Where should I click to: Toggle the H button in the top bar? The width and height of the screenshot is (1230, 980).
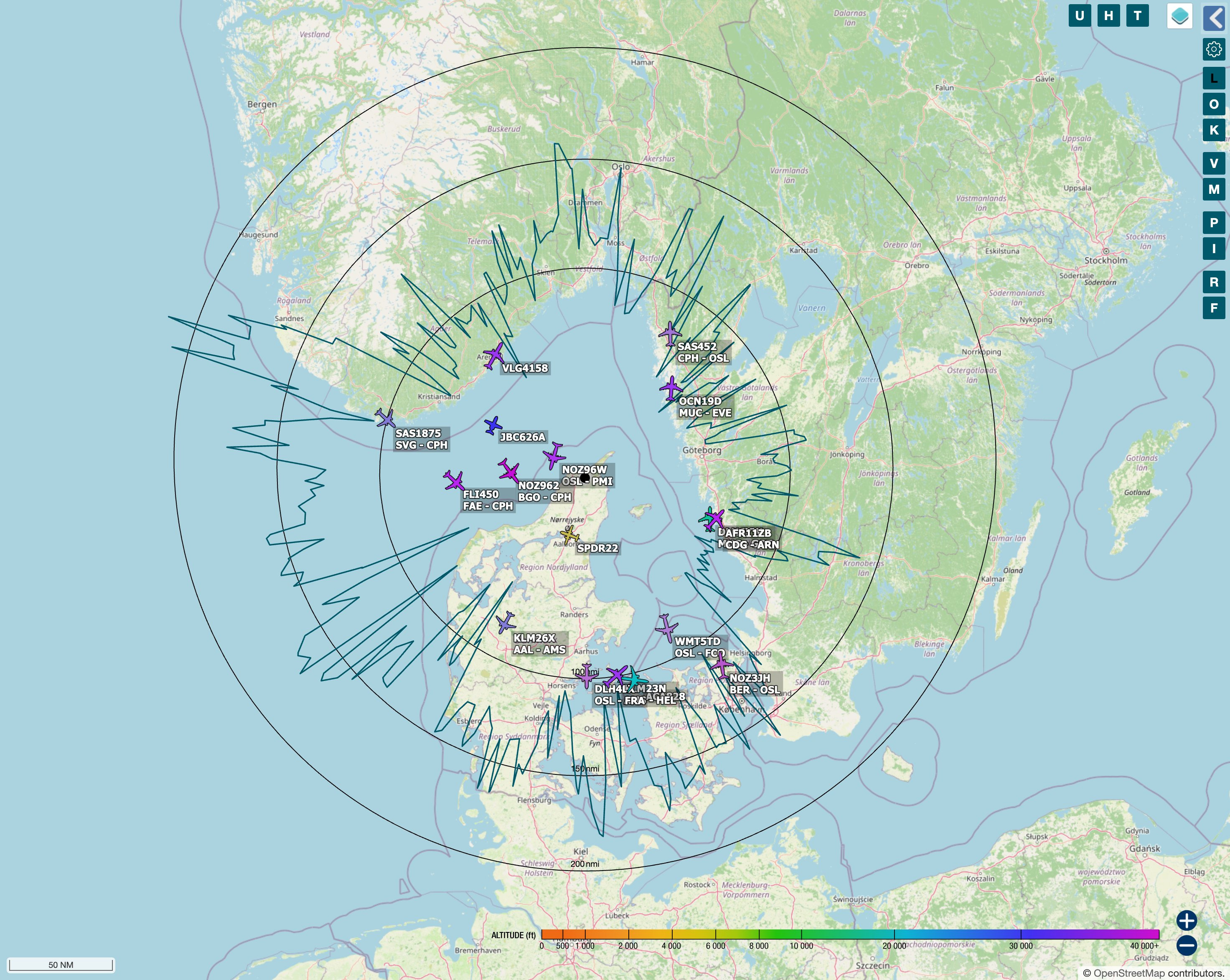point(1108,15)
